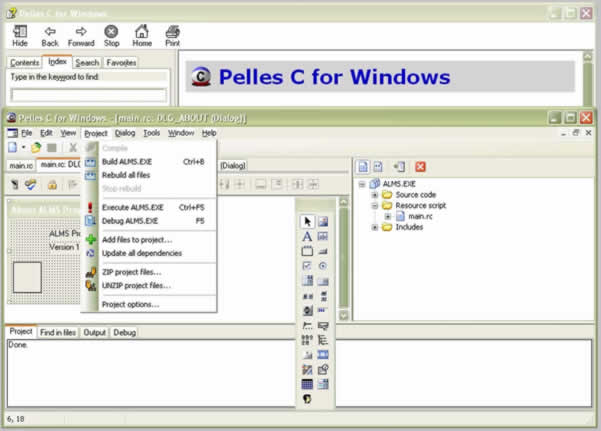This screenshot has width=601, height=431.
Task: Click the Open file icon in IDE toolbar
Action: [x=36, y=147]
